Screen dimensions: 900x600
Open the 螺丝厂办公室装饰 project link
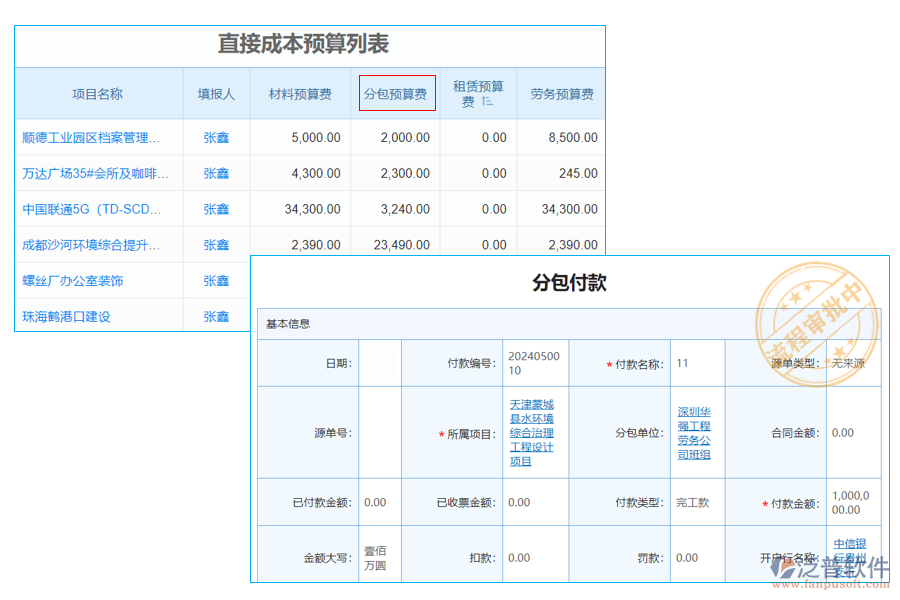73,281
